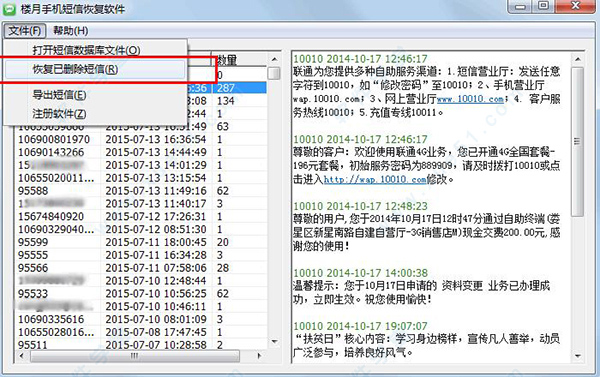Click the message pane vertical scrollbar thumb
The width and height of the screenshot is (600, 377).
pos(578,142)
